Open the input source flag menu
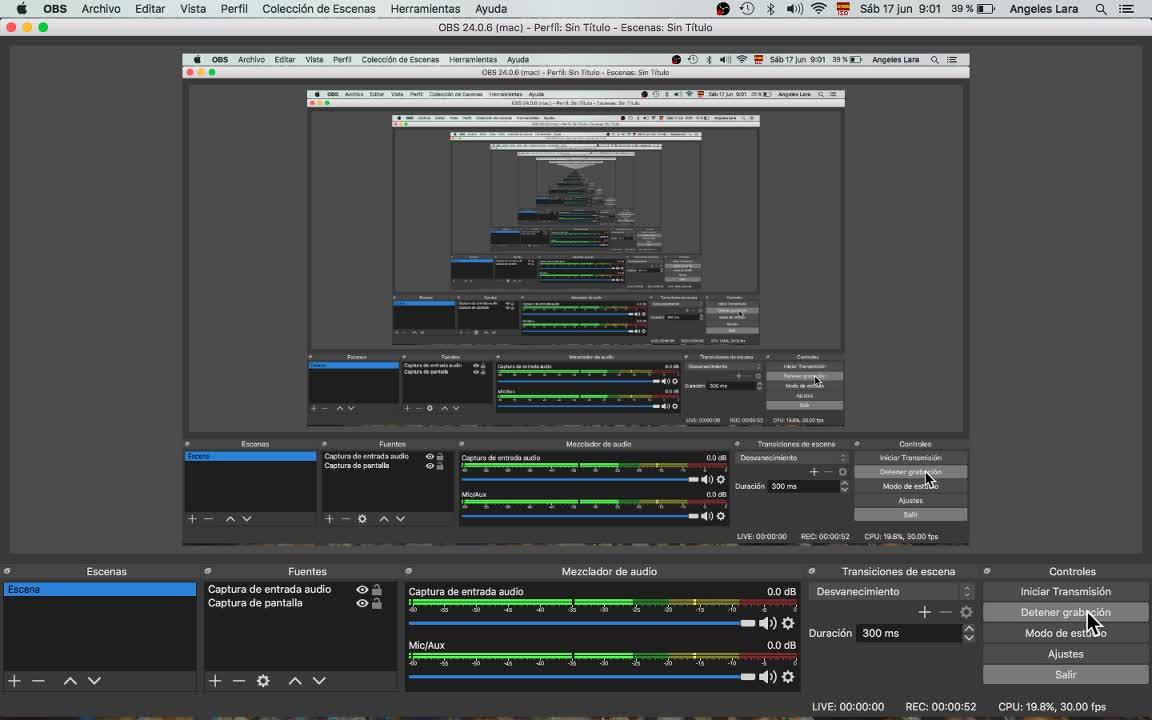Screen dimensions: 1152x720 pyautogui.click(x=843, y=9)
